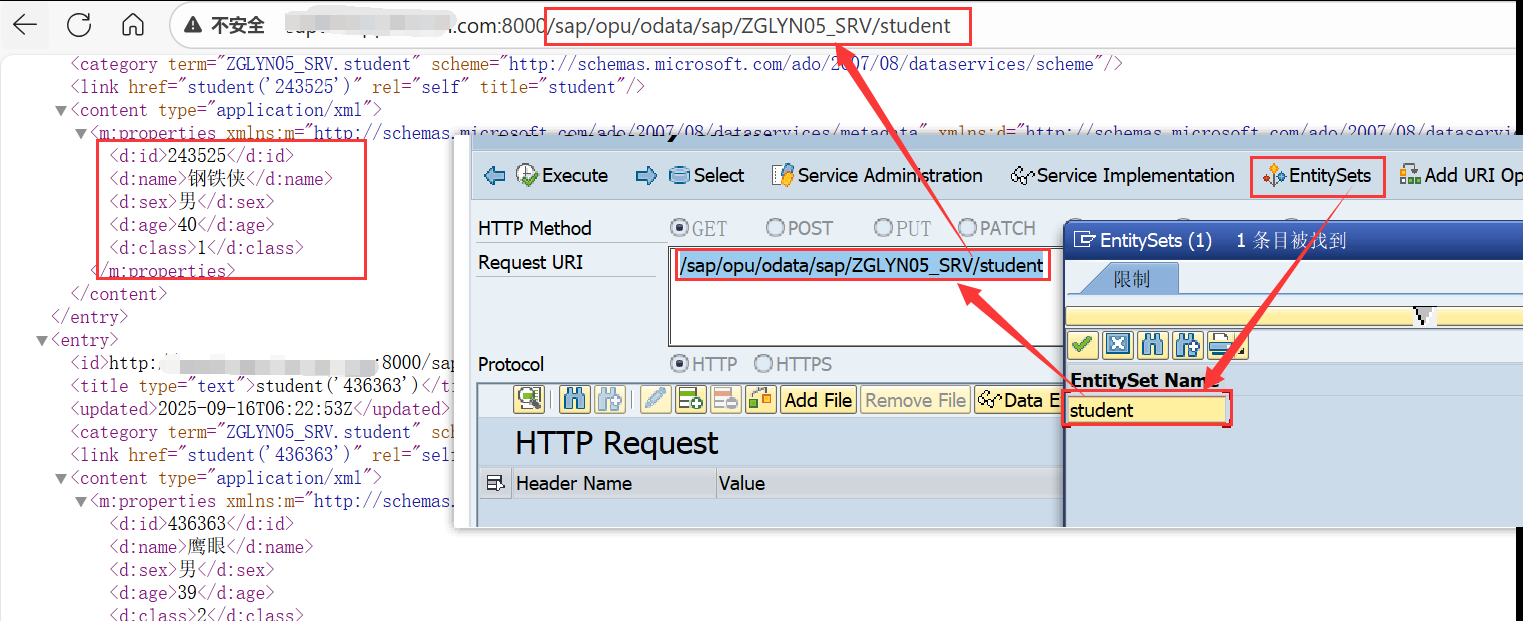
Task: Click the Find binoculars in request toolbar
Action: (574, 400)
